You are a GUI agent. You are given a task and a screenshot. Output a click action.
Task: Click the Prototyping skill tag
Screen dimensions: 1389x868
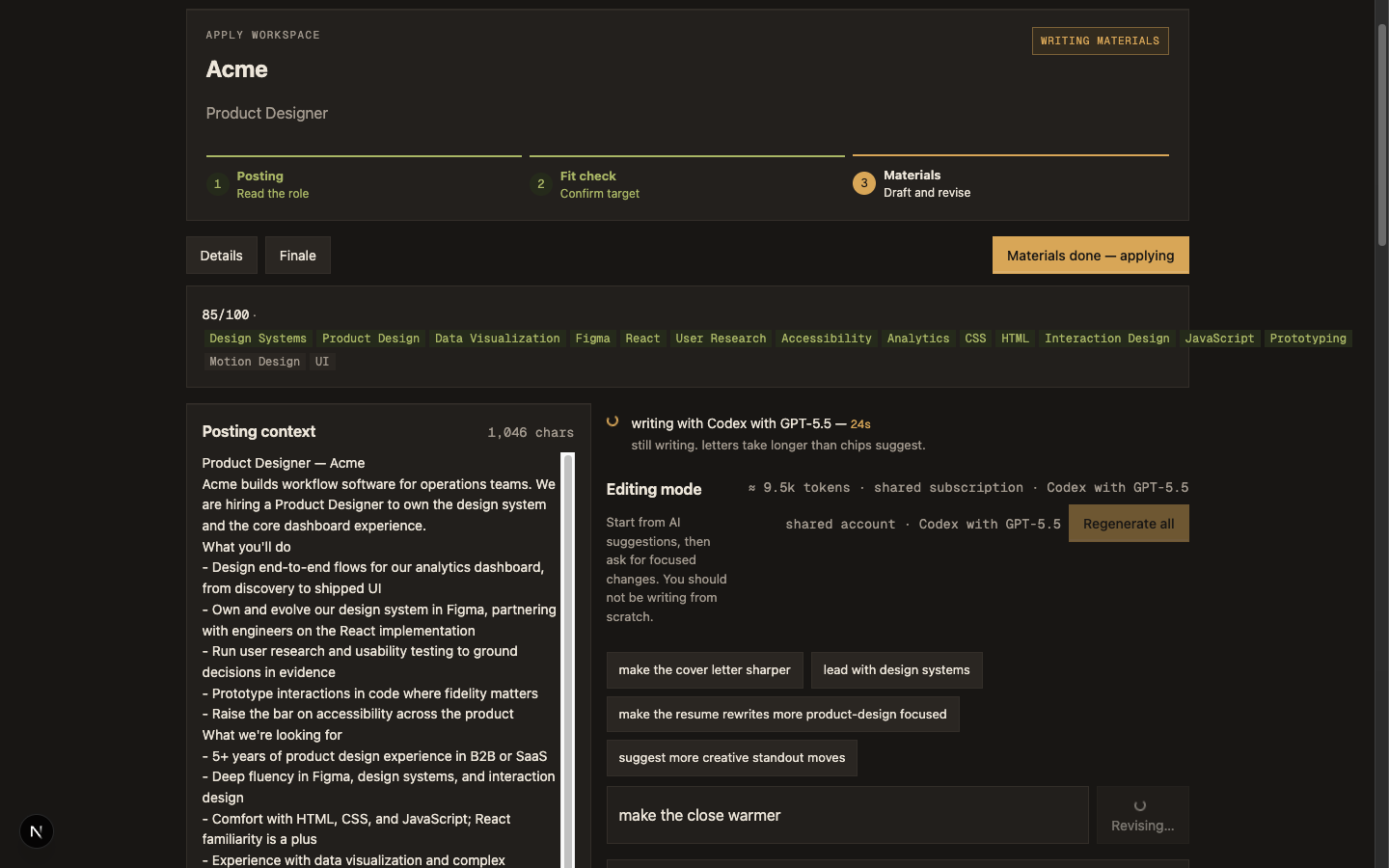pyautogui.click(x=1308, y=339)
